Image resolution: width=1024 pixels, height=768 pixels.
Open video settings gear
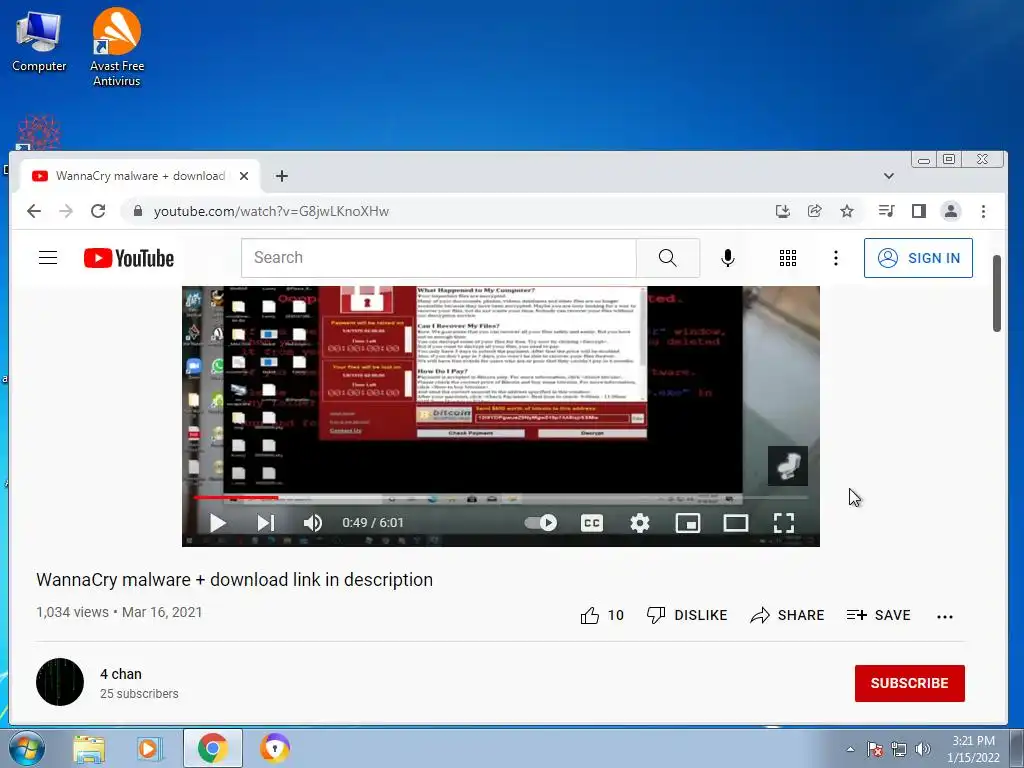(640, 522)
